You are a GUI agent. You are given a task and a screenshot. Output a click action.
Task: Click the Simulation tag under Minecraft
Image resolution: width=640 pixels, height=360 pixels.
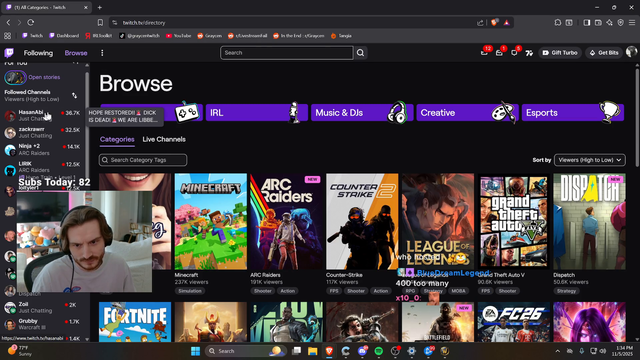pyautogui.click(x=190, y=291)
